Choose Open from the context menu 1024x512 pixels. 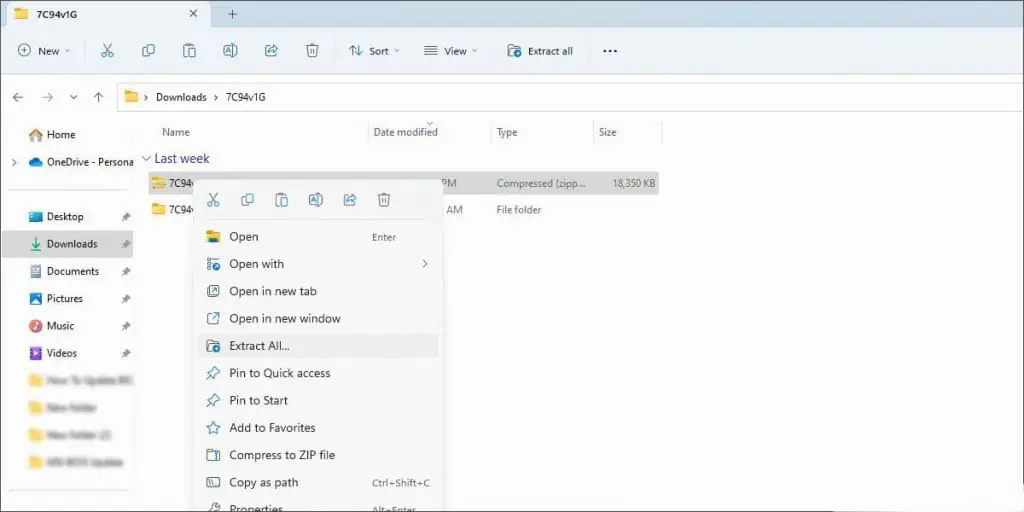click(x=317, y=237)
